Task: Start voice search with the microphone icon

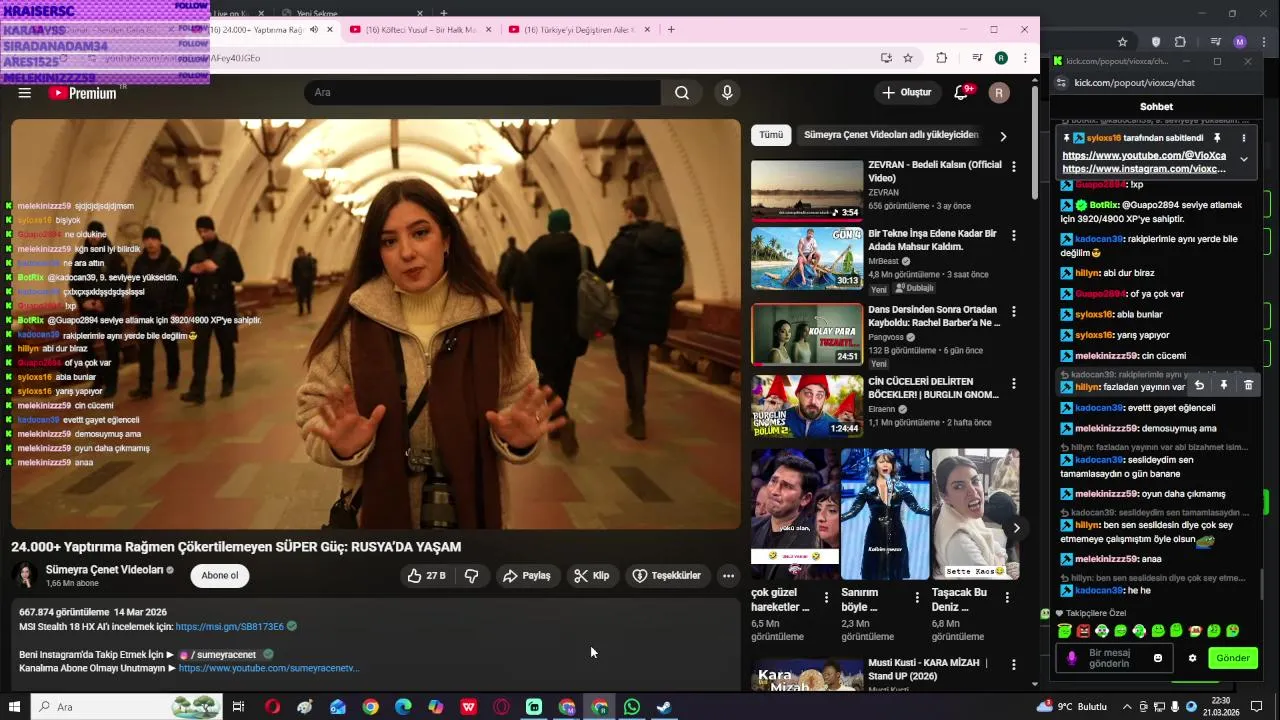Action: (x=727, y=93)
